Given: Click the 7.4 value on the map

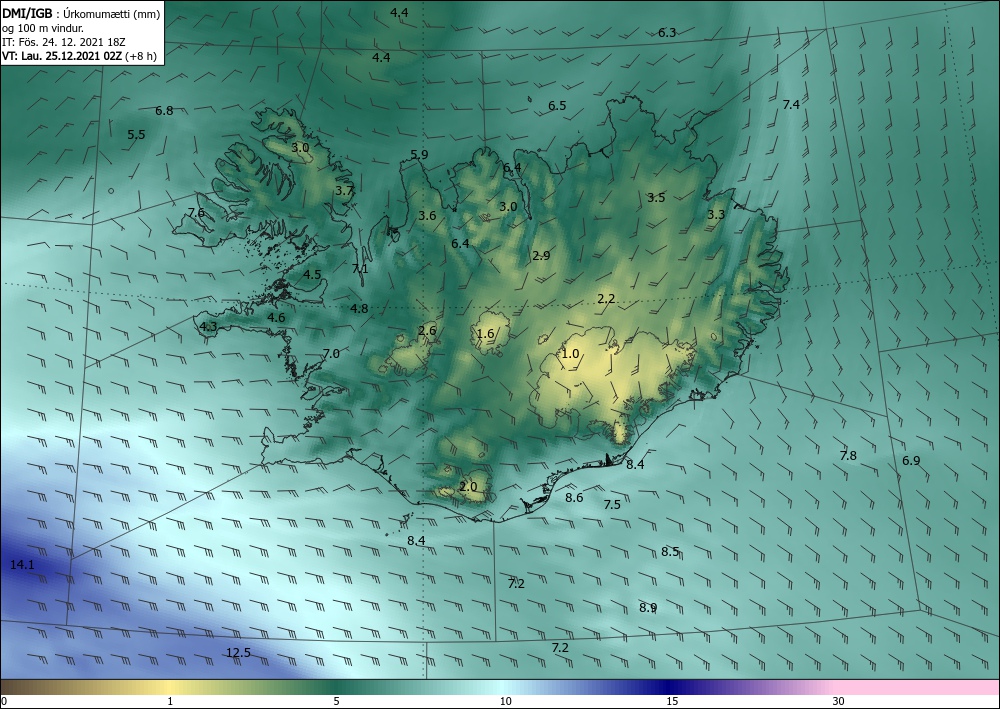Looking at the screenshot, I should (x=791, y=105).
